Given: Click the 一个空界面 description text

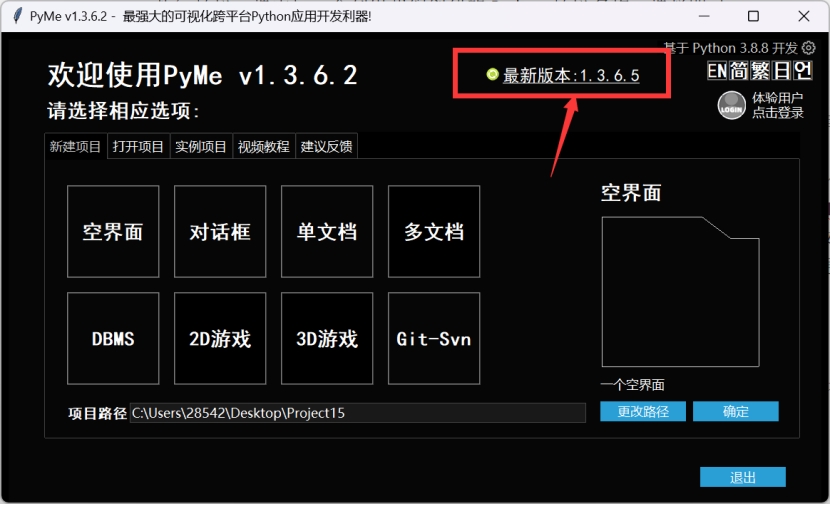Looking at the screenshot, I should click(633, 385).
